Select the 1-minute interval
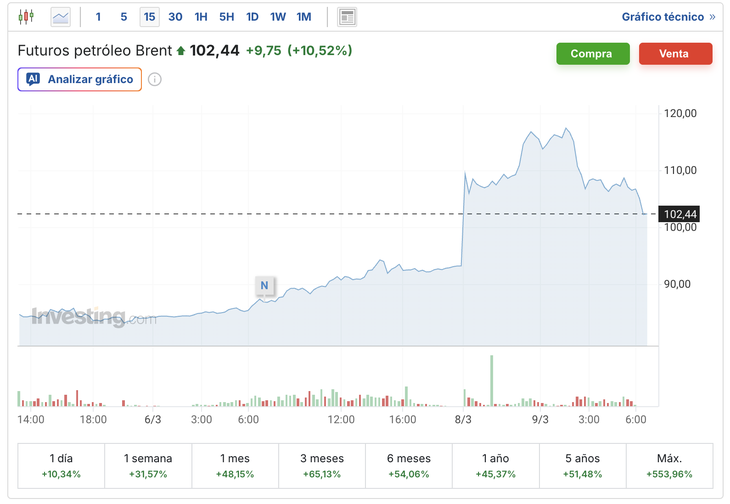The height and width of the screenshot is (504, 730). (x=98, y=17)
